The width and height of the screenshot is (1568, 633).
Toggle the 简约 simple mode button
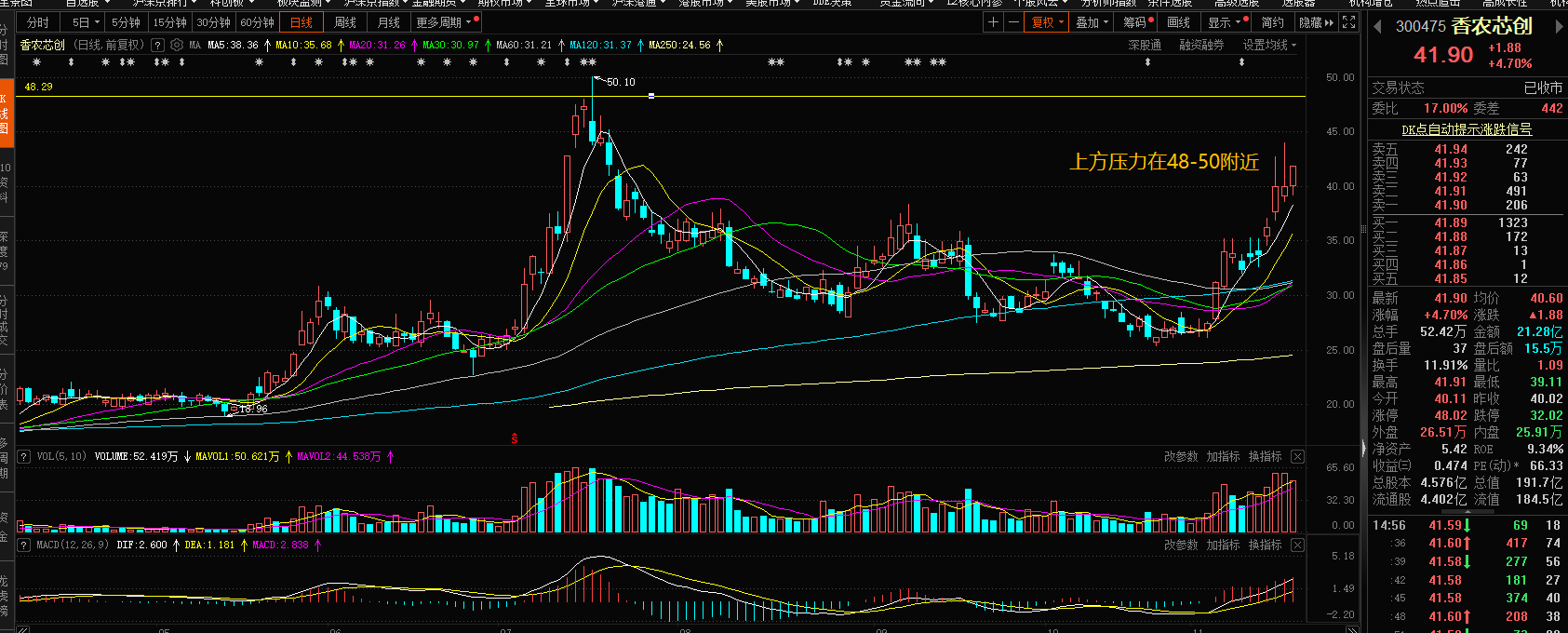pyautogui.click(x=1272, y=22)
